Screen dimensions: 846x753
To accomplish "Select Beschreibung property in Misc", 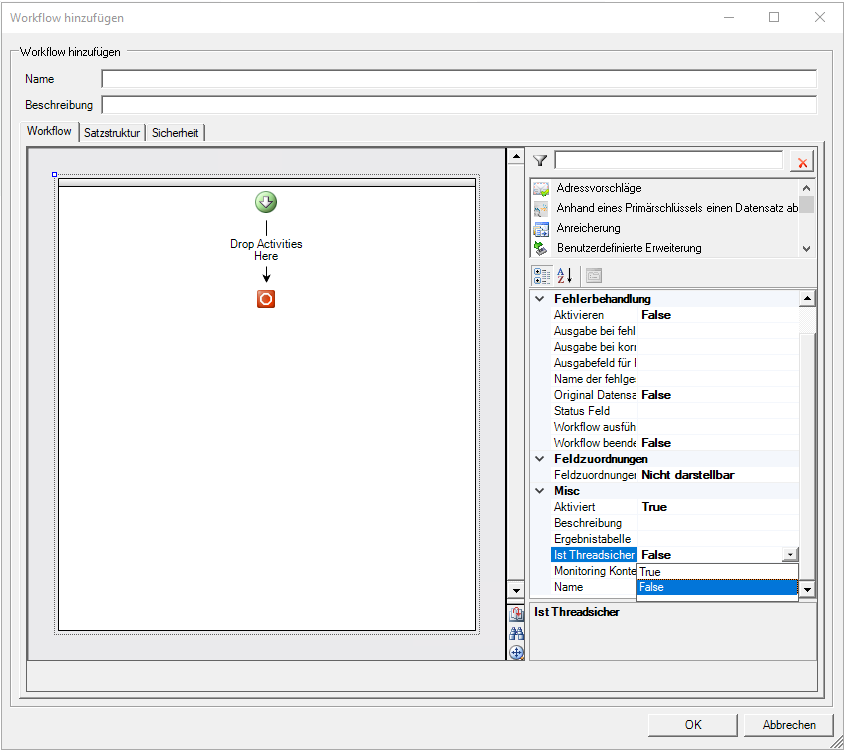I will tap(675, 523).
